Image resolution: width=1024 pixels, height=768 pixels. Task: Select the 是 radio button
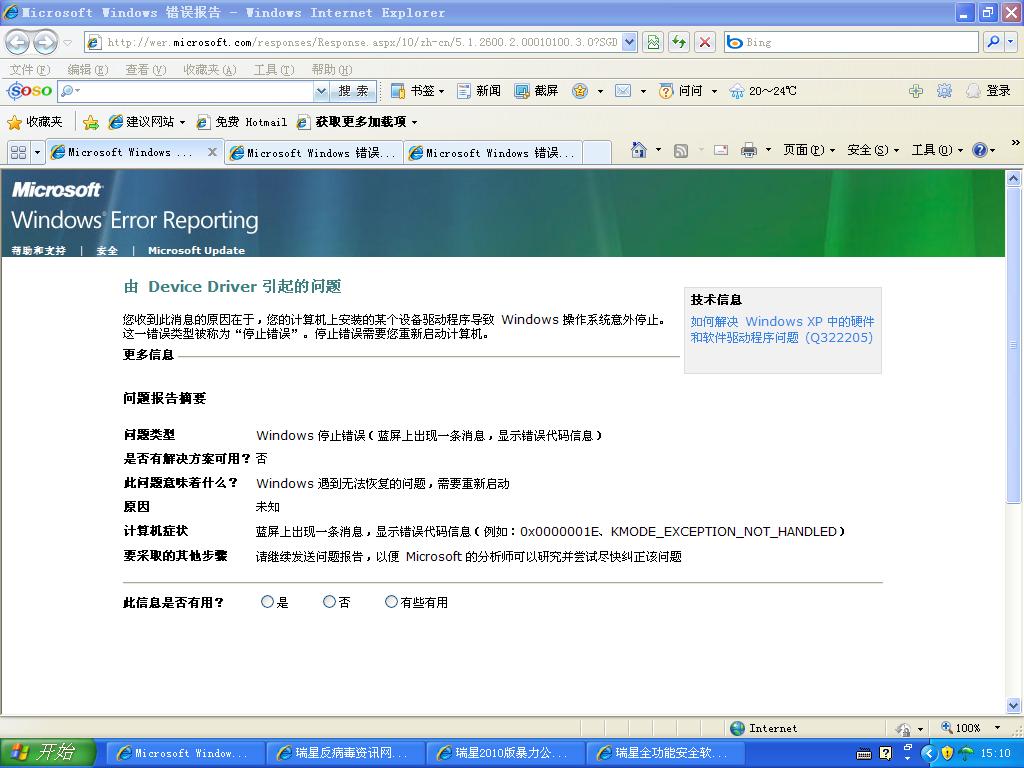click(267, 601)
